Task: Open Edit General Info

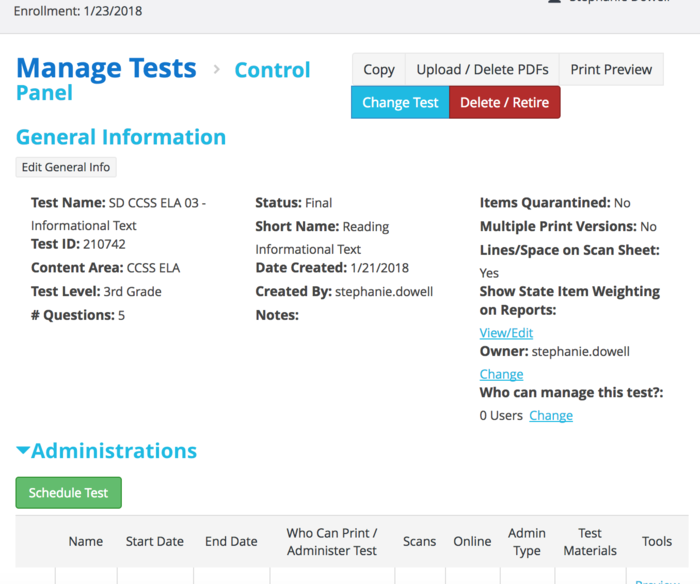Action: pyautogui.click(x=66, y=167)
